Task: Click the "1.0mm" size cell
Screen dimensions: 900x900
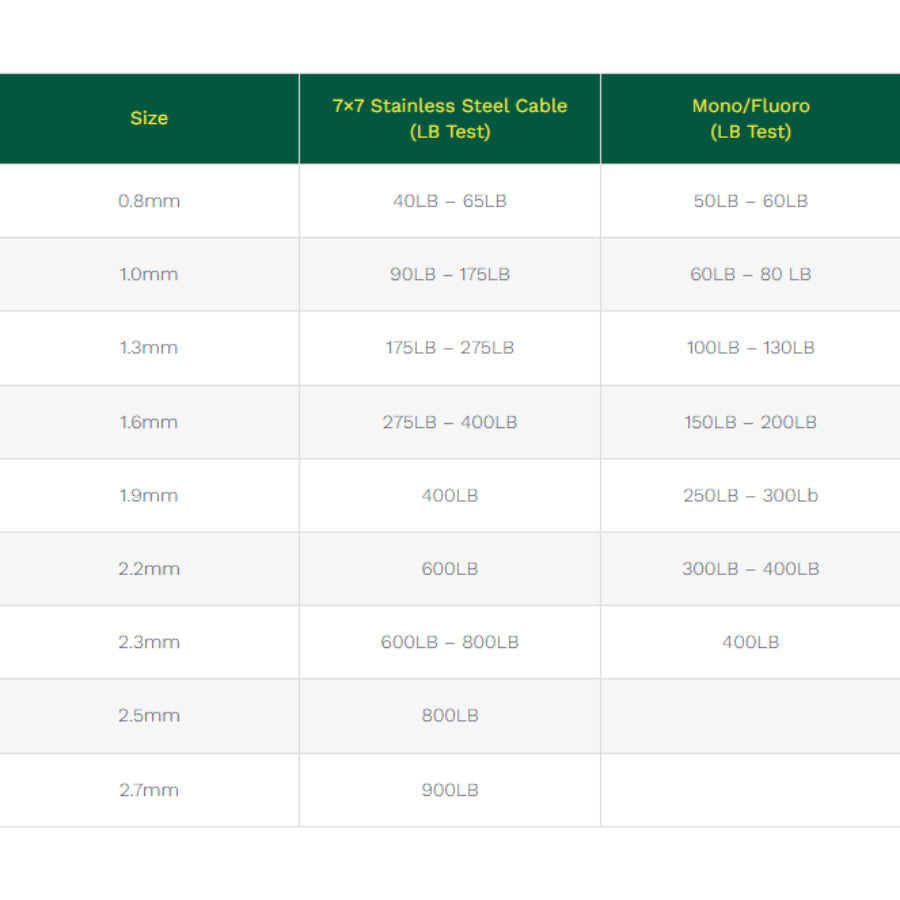Action: [x=149, y=274]
